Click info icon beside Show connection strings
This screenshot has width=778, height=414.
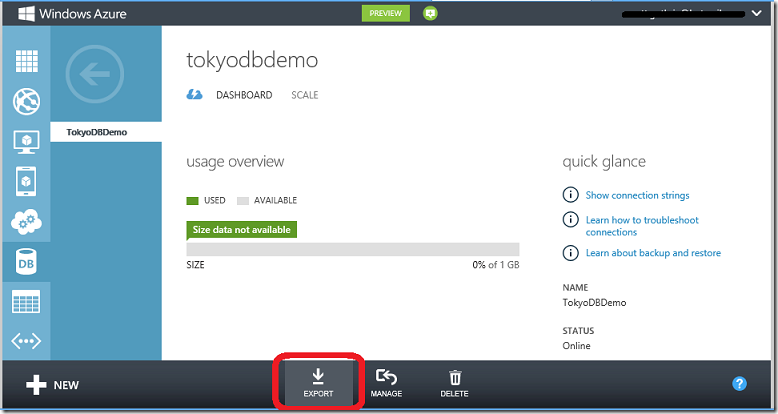point(571,195)
